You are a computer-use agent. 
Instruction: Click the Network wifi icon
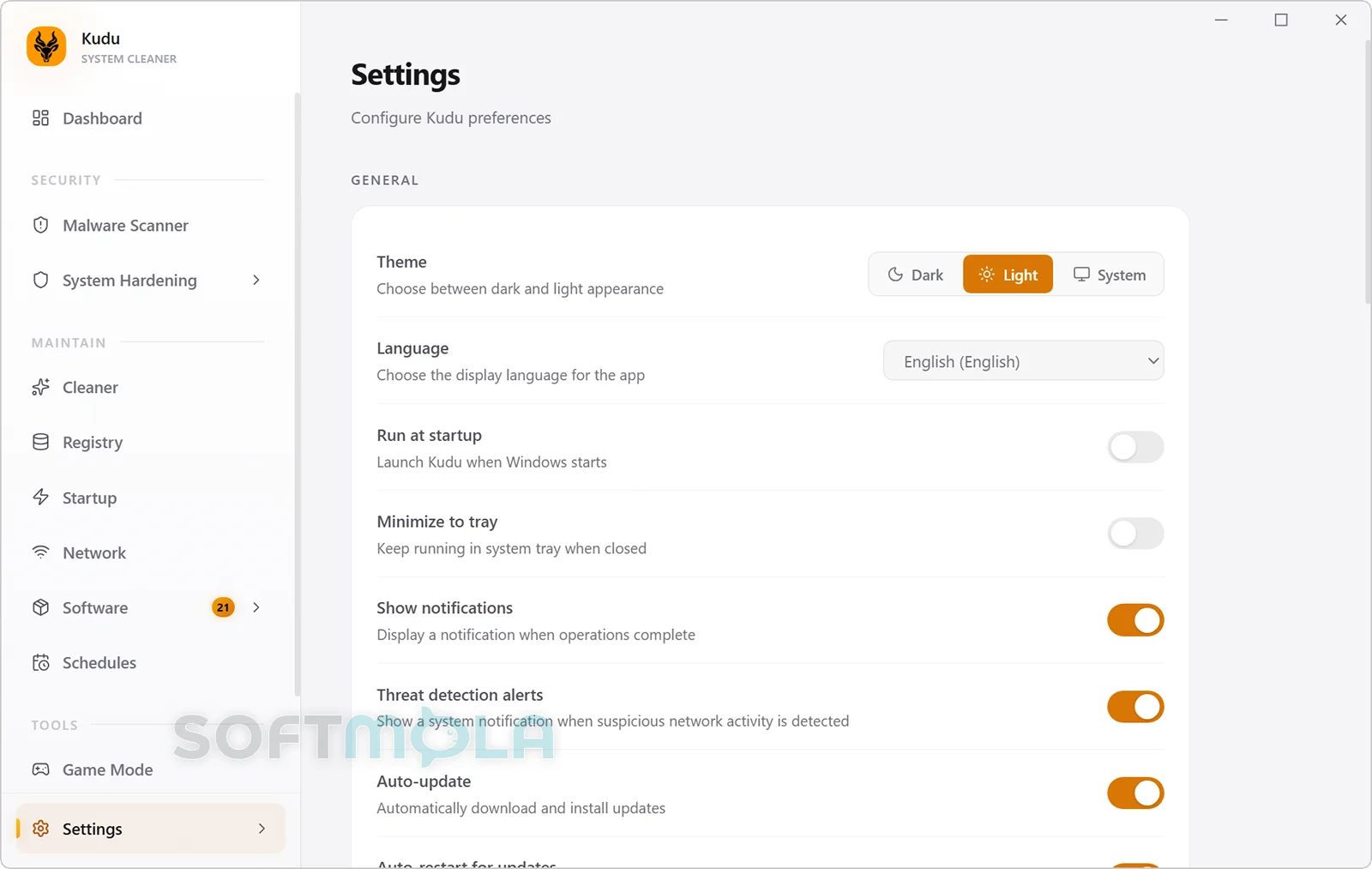pos(40,552)
